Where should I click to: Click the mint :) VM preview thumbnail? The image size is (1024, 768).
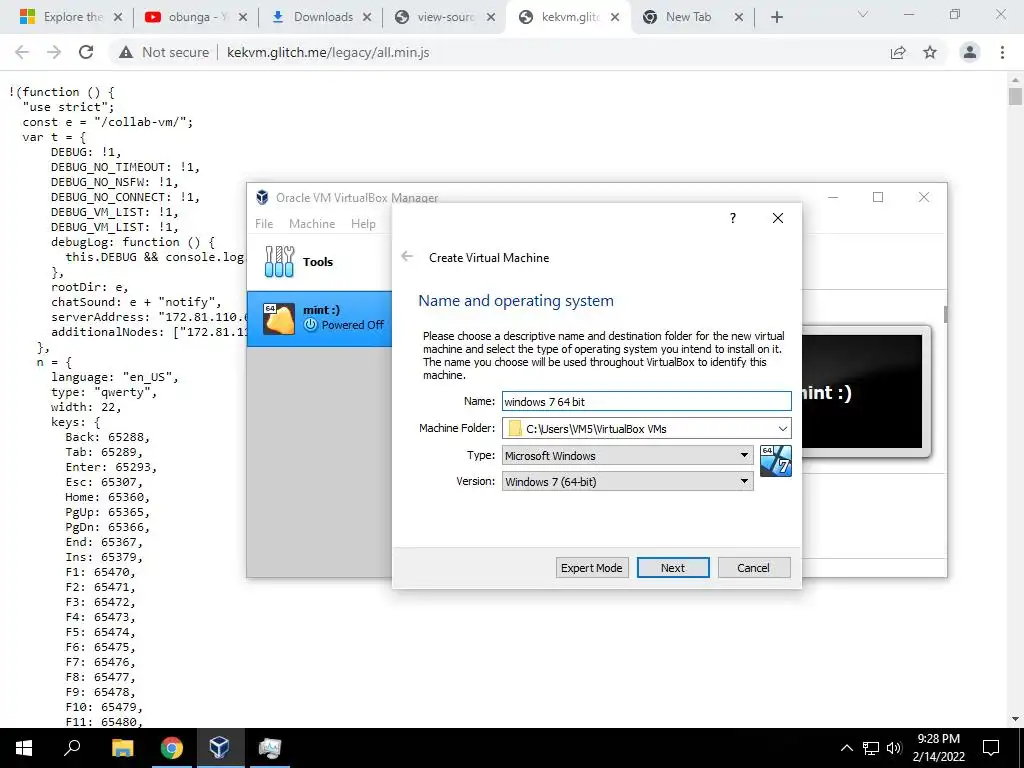coord(862,392)
